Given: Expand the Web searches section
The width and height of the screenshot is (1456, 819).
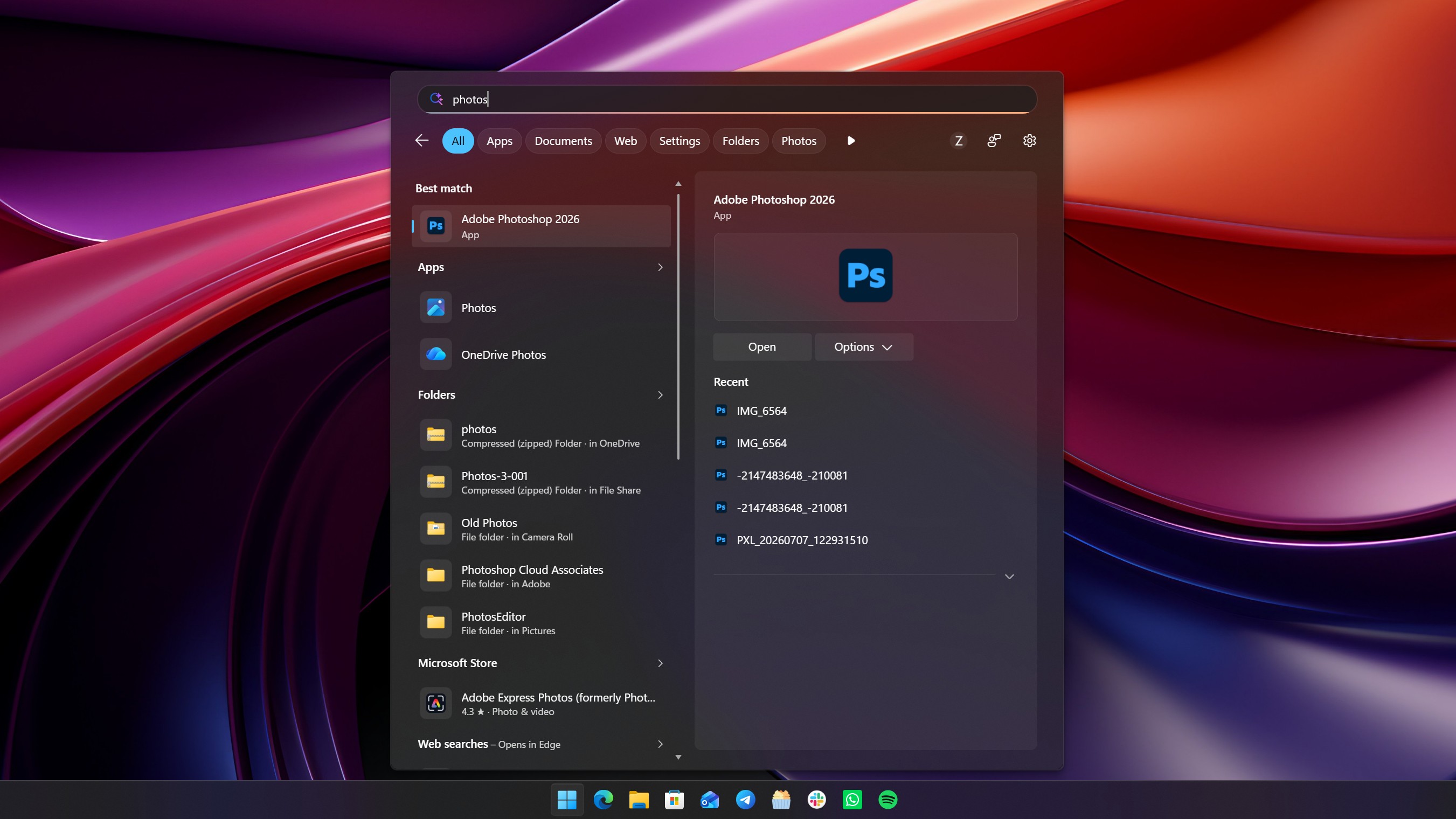Looking at the screenshot, I should click(660, 744).
